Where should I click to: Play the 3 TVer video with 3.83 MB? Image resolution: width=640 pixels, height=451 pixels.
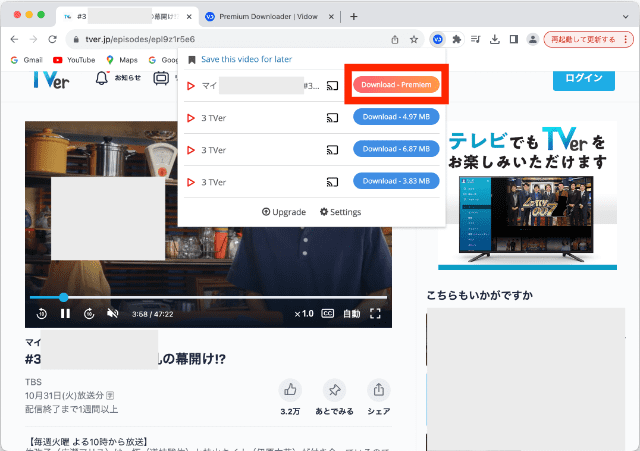pos(191,182)
